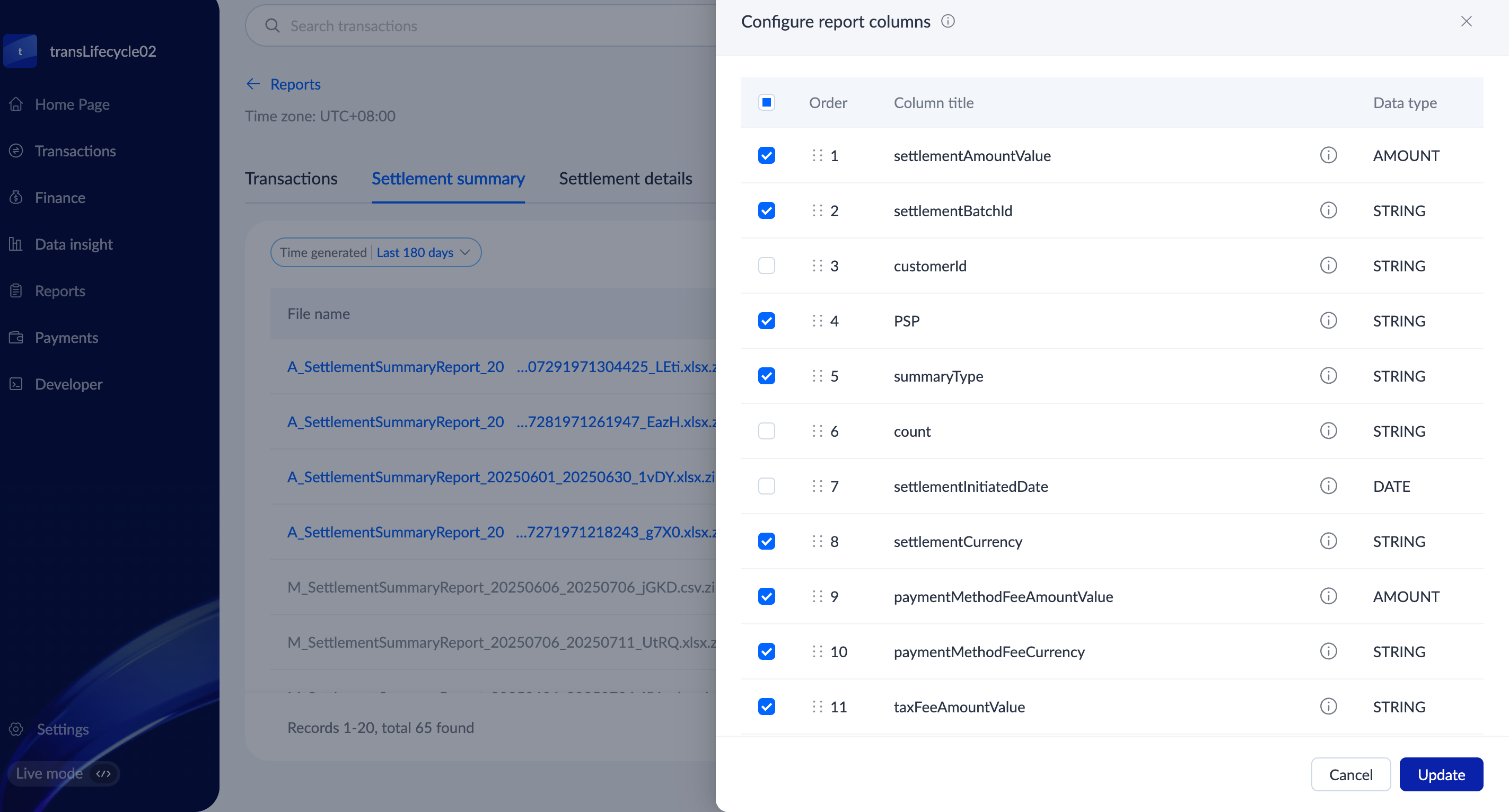
Task: Toggle the select-all header checkbox
Action: 766,102
